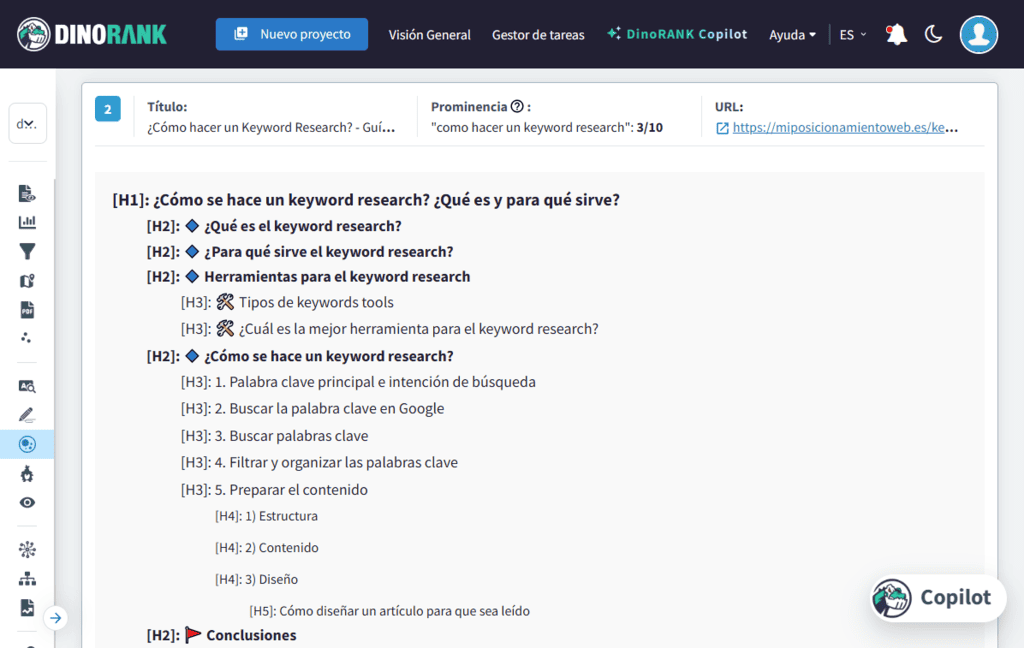Open the sitemap hierarchy icon in sidebar
This screenshot has width=1024, height=648.
coord(27,579)
